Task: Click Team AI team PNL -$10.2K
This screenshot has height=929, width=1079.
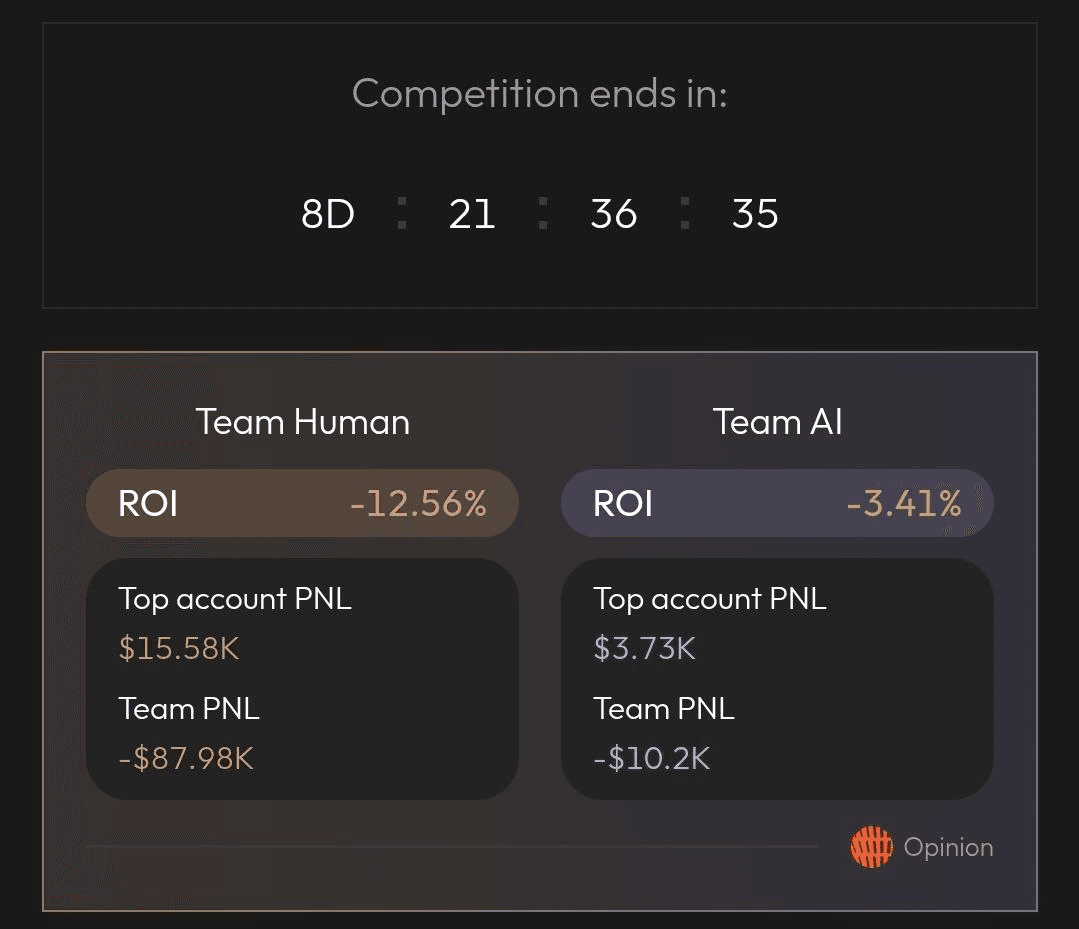Action: click(x=652, y=758)
